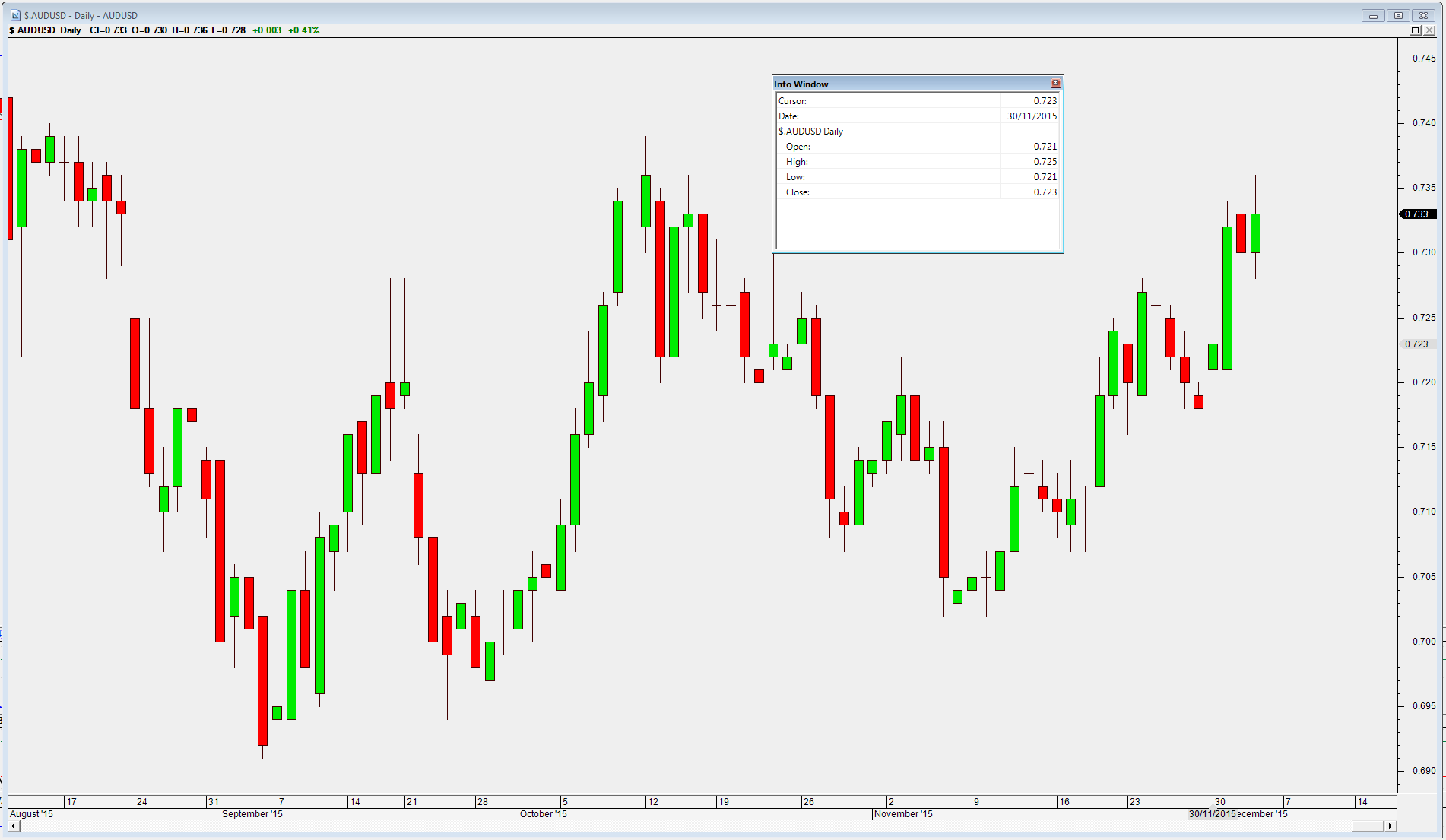The image size is (1446, 840).
Task: Click the 0.710 price axis label
Action: pos(1424,512)
